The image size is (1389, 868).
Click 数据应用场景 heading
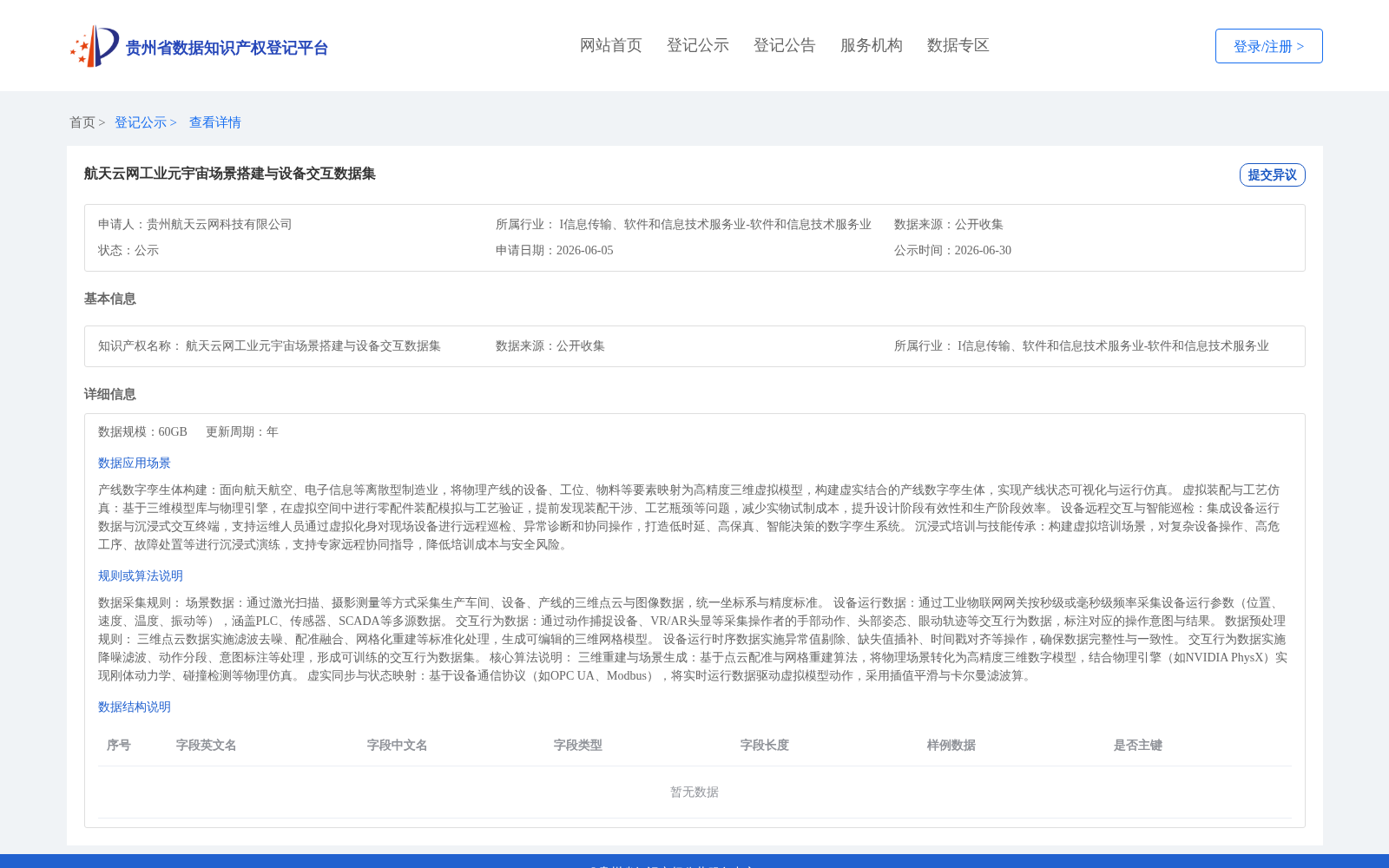coord(135,463)
